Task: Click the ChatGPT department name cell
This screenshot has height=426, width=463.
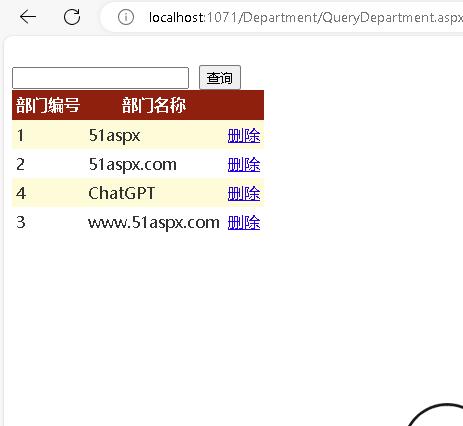Action: point(121,193)
